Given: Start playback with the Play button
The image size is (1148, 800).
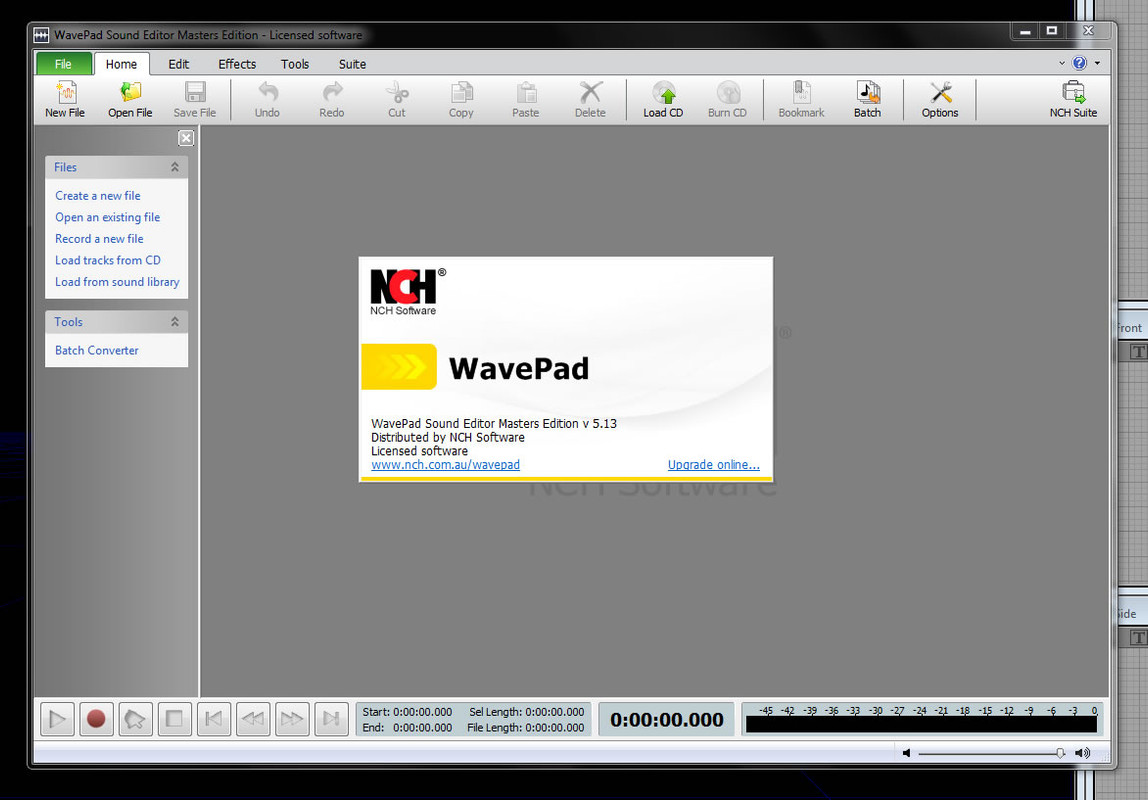Looking at the screenshot, I should click(x=57, y=719).
